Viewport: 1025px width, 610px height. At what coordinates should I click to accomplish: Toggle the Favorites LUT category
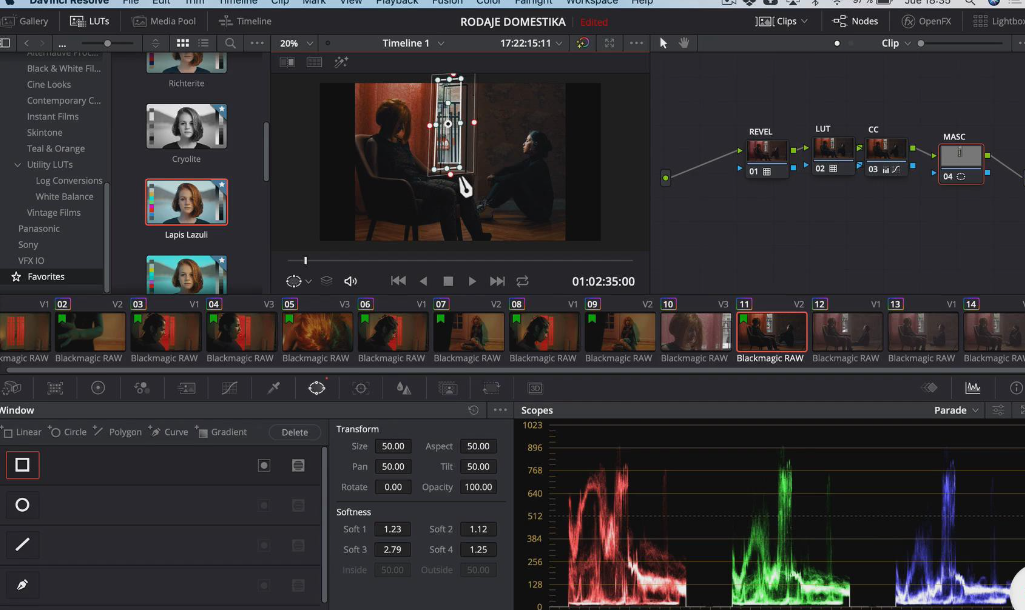46,277
